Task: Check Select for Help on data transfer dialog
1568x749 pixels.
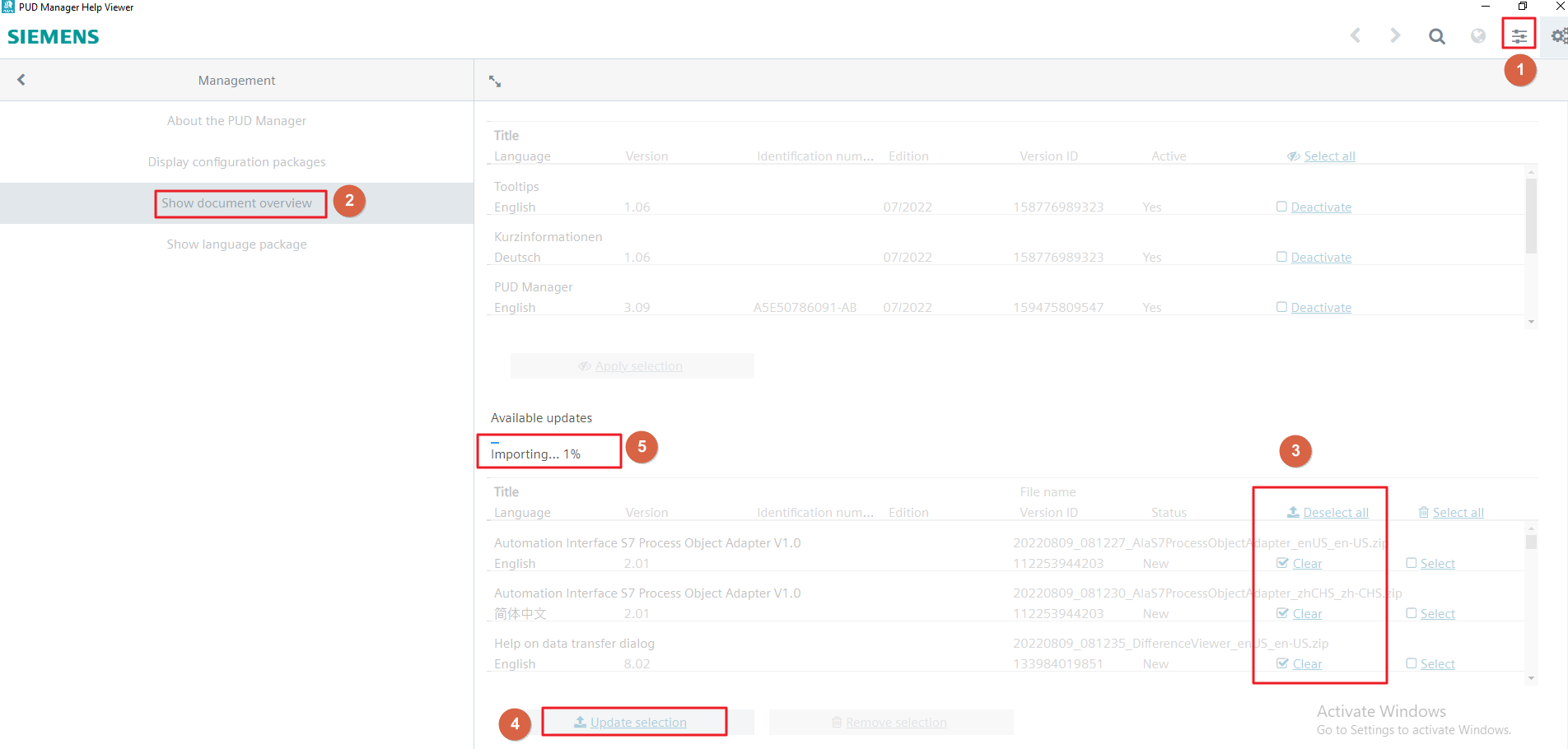Action: [x=1412, y=663]
